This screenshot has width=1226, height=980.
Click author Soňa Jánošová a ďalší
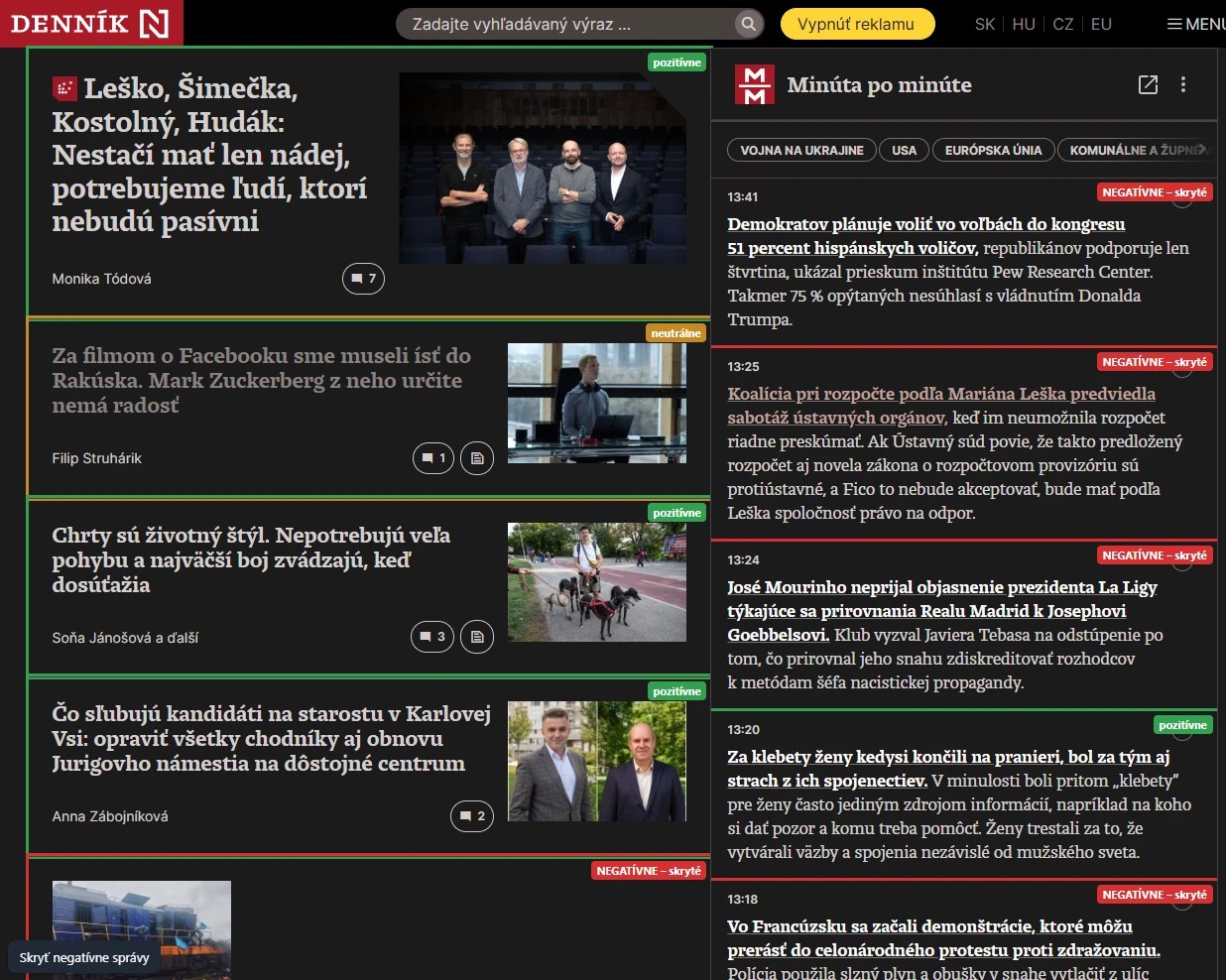coord(125,638)
